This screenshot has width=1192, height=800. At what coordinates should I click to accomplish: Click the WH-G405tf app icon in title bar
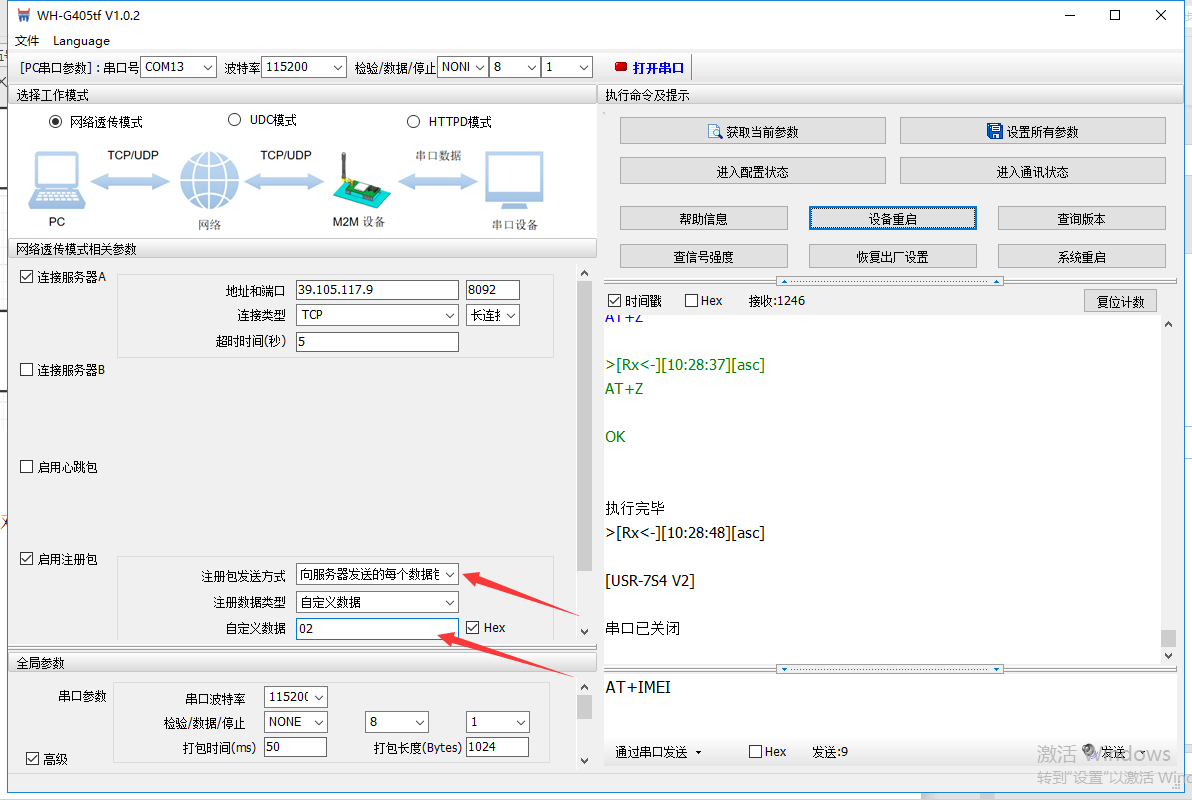pyautogui.click(x=23, y=15)
